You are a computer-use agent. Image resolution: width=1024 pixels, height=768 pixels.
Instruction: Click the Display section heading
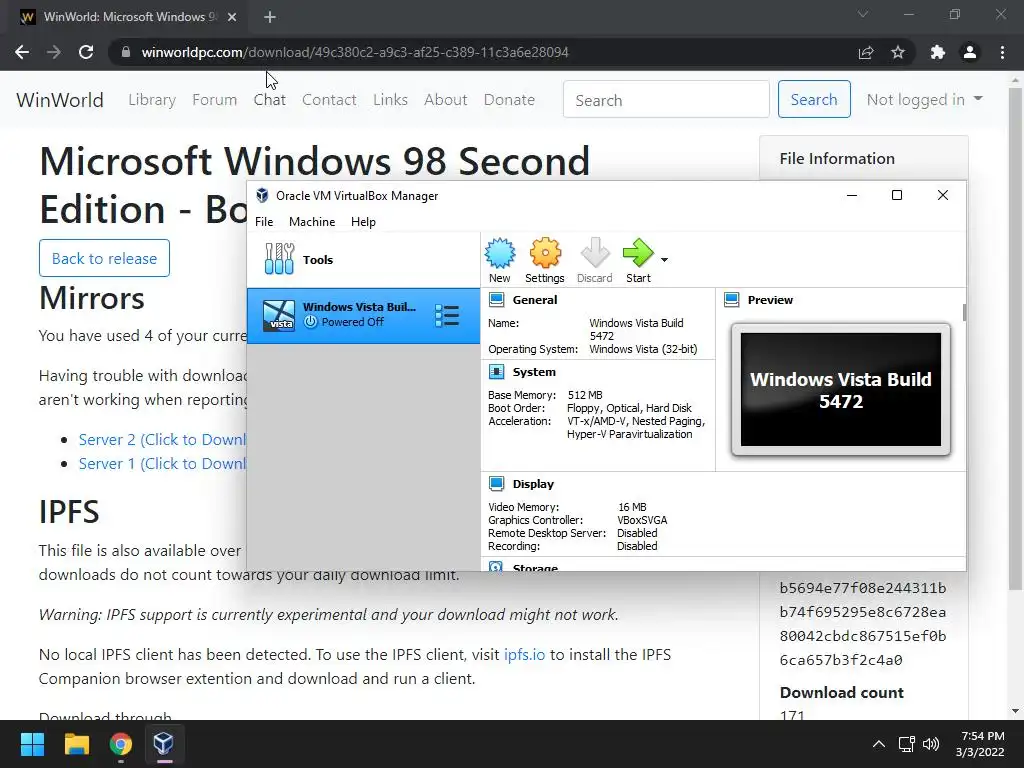pos(533,484)
